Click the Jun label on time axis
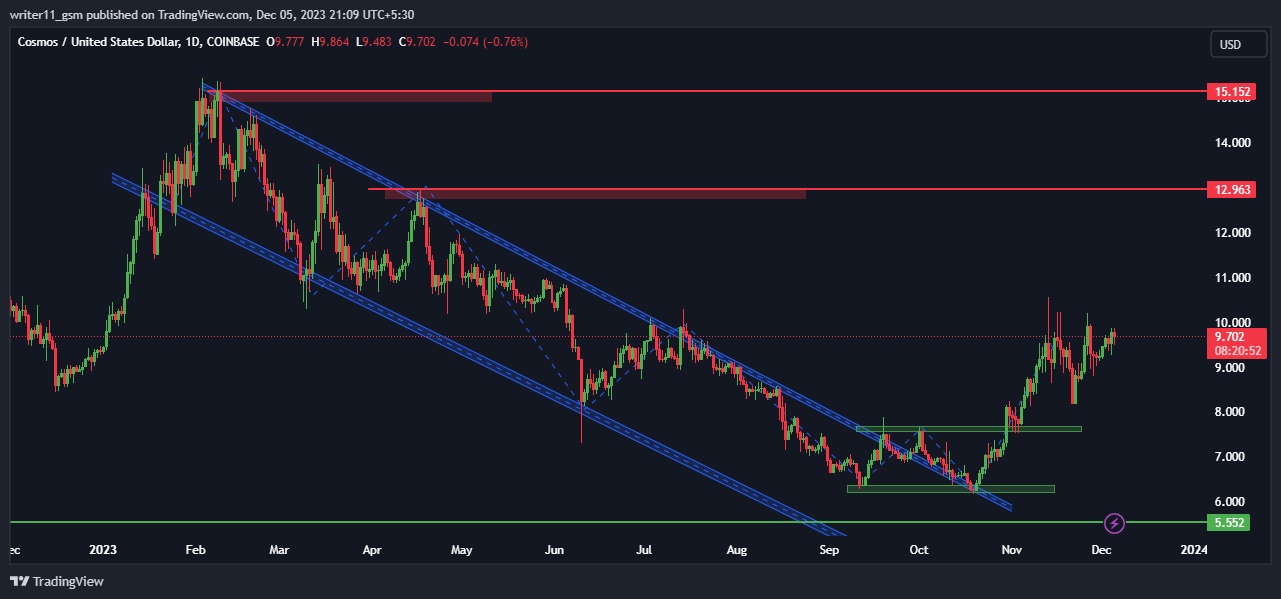This screenshot has height=599, width=1281. point(556,550)
